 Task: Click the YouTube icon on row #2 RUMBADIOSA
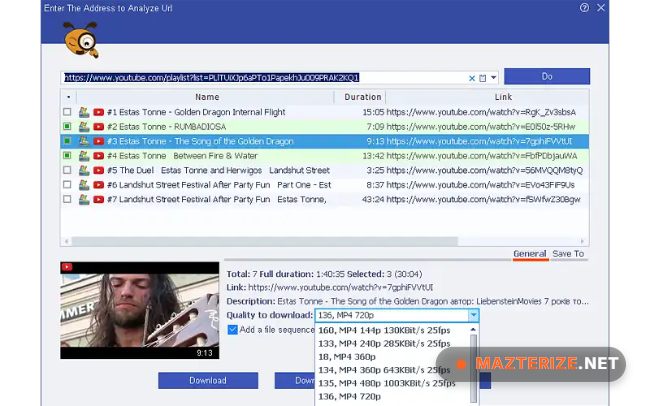(99, 126)
